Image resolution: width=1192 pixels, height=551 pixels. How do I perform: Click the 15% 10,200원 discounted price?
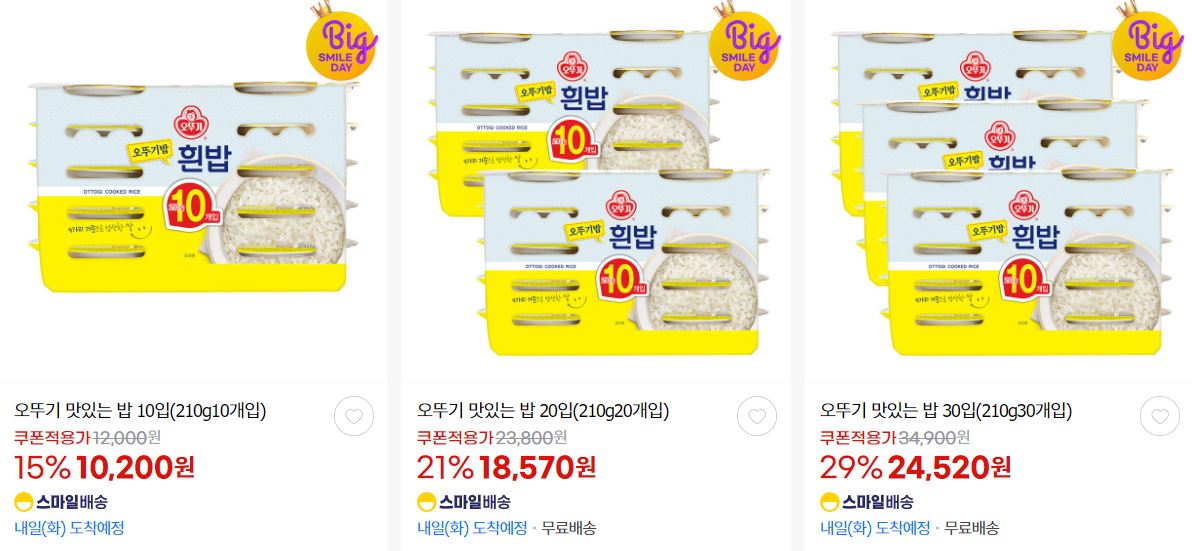(105, 467)
